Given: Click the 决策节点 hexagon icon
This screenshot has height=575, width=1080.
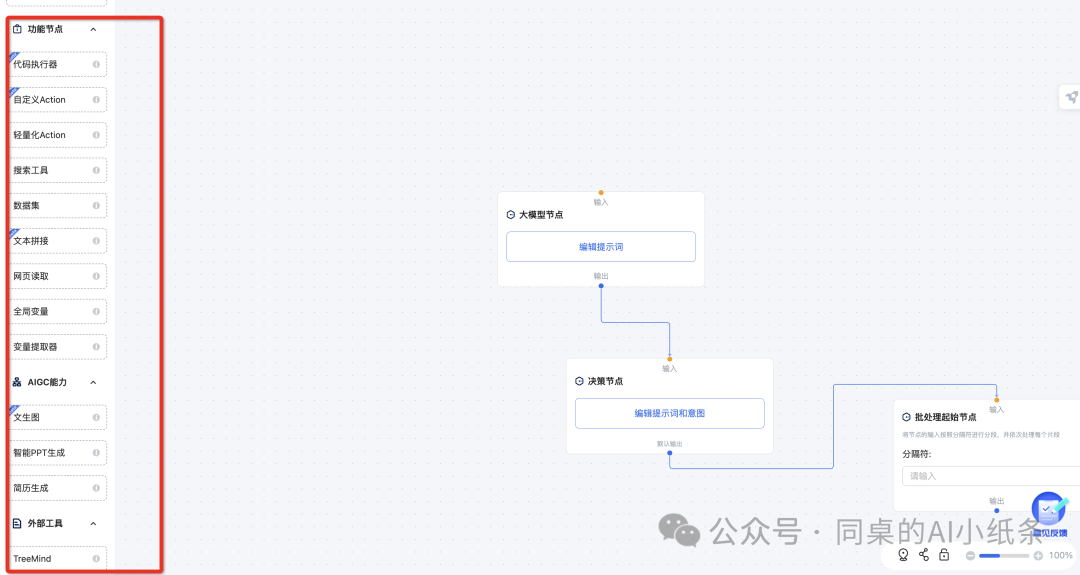Looking at the screenshot, I should [x=579, y=381].
